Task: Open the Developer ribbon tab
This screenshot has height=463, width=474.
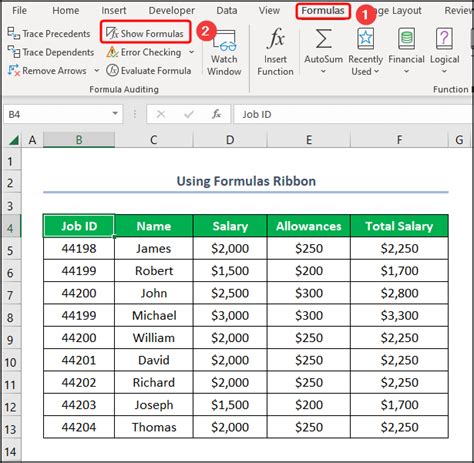Action: tap(171, 11)
